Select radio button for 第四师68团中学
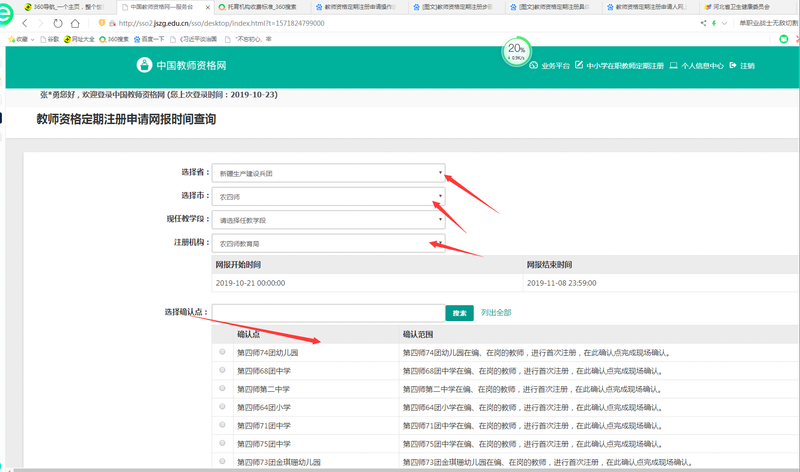 point(222,369)
